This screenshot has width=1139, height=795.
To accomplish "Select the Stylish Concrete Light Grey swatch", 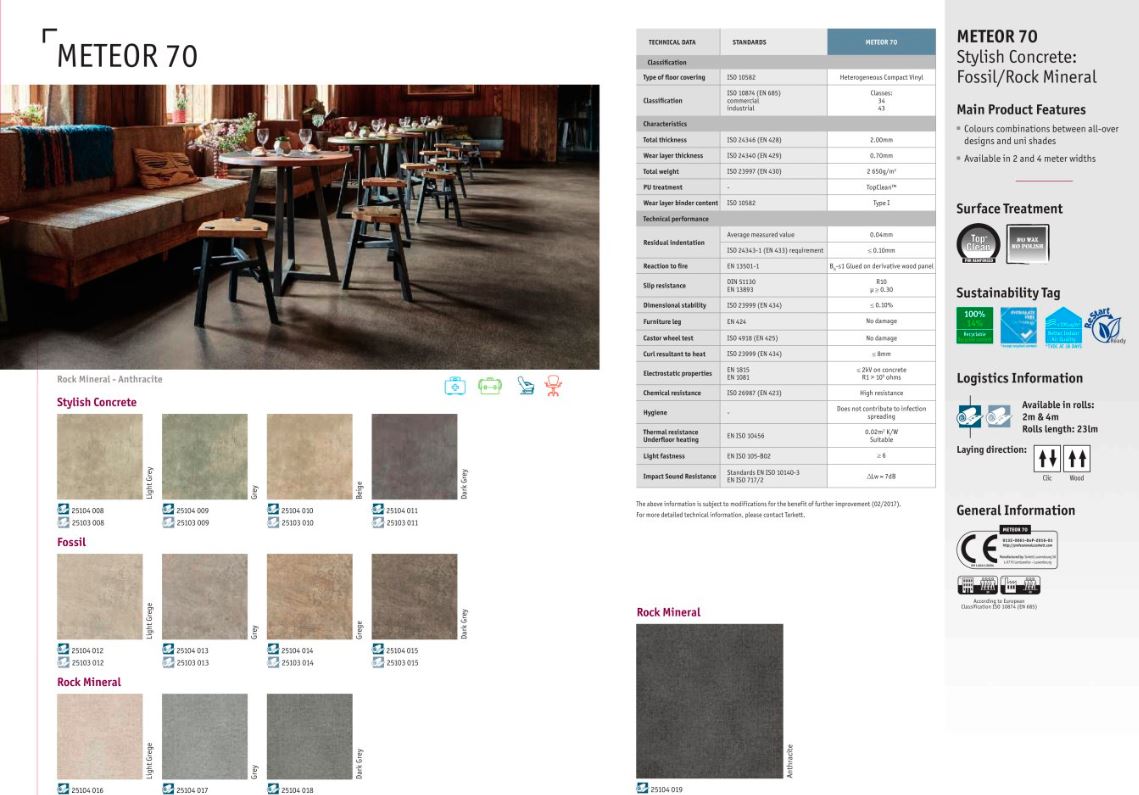I will (x=100, y=456).
